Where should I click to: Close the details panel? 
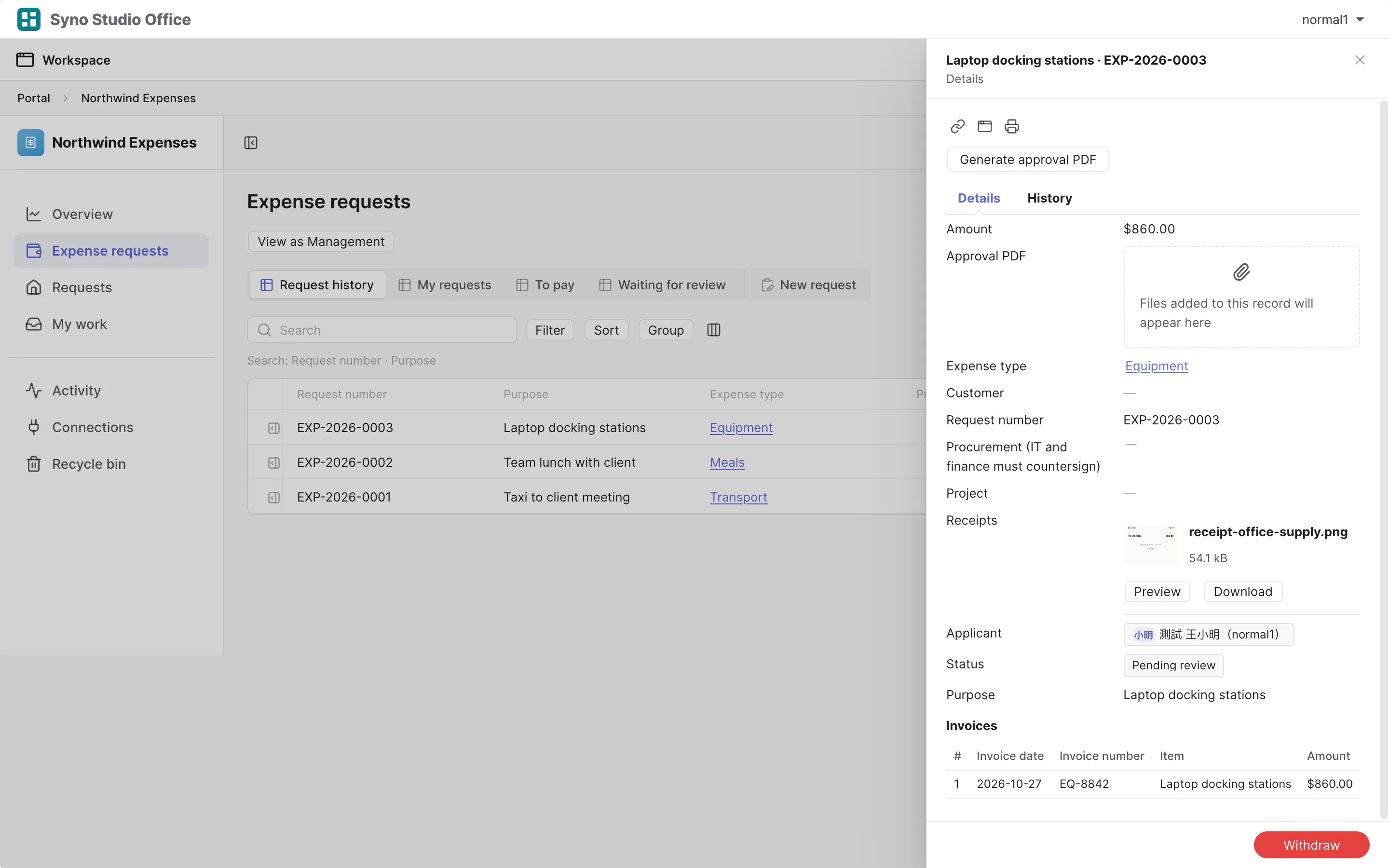click(x=1359, y=60)
